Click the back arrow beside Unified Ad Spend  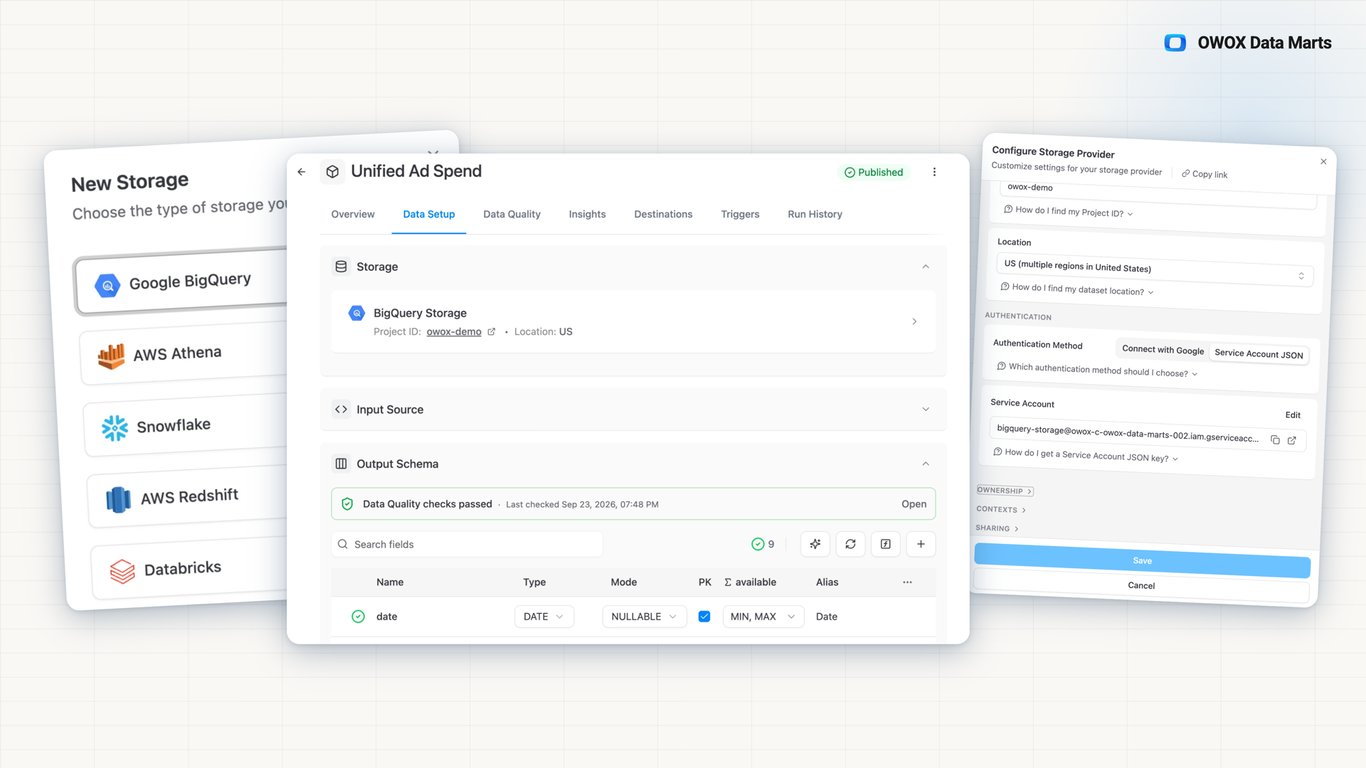click(302, 172)
